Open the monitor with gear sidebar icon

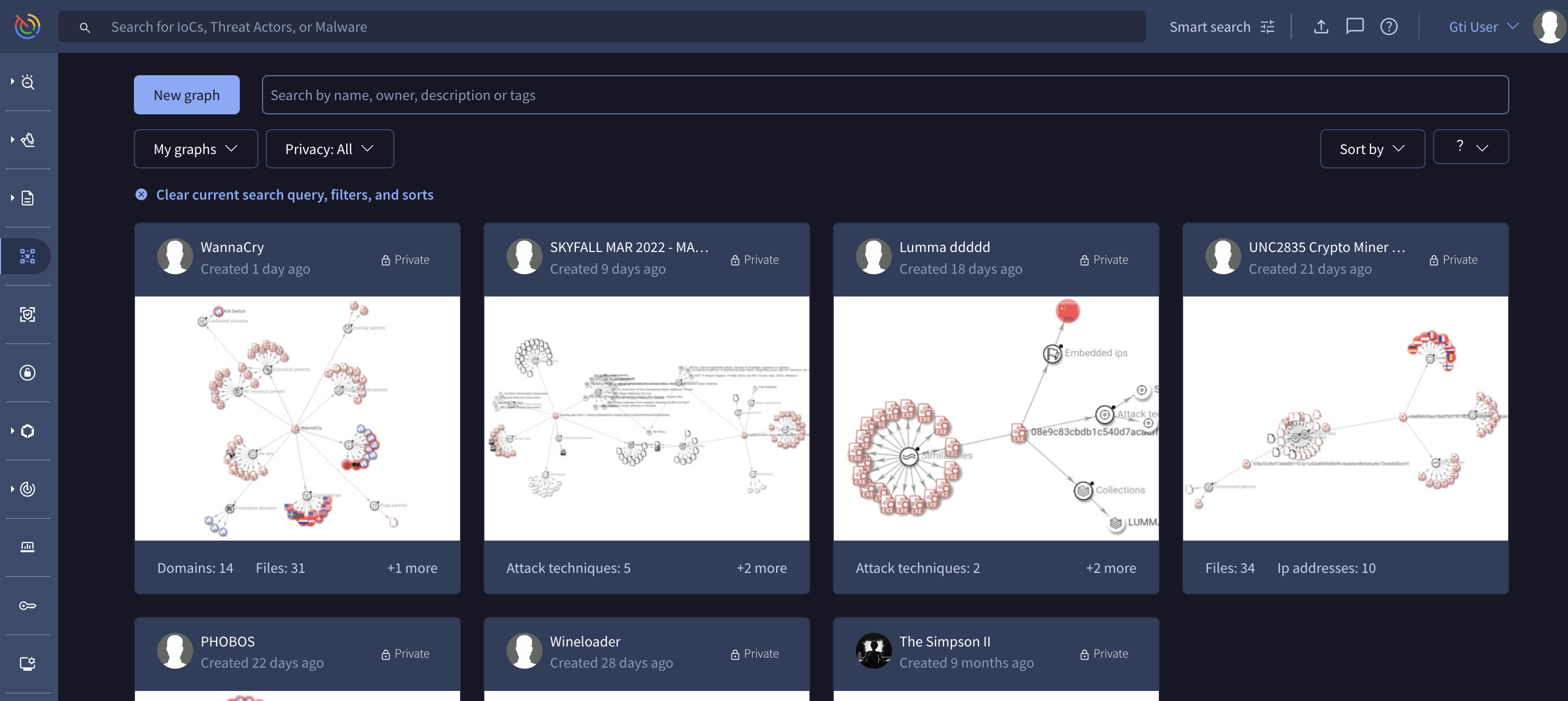point(28,663)
